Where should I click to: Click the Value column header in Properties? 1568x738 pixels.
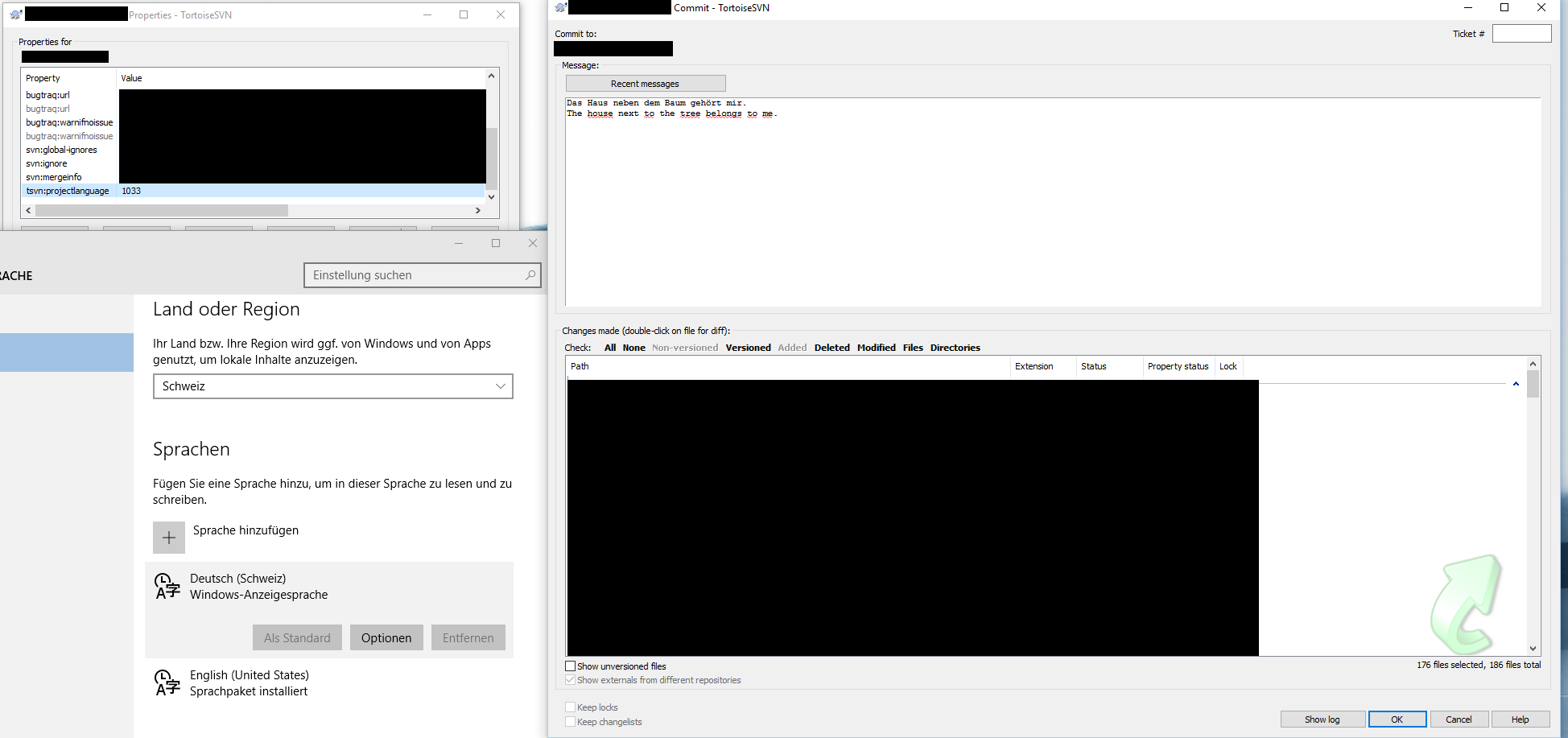click(x=302, y=78)
